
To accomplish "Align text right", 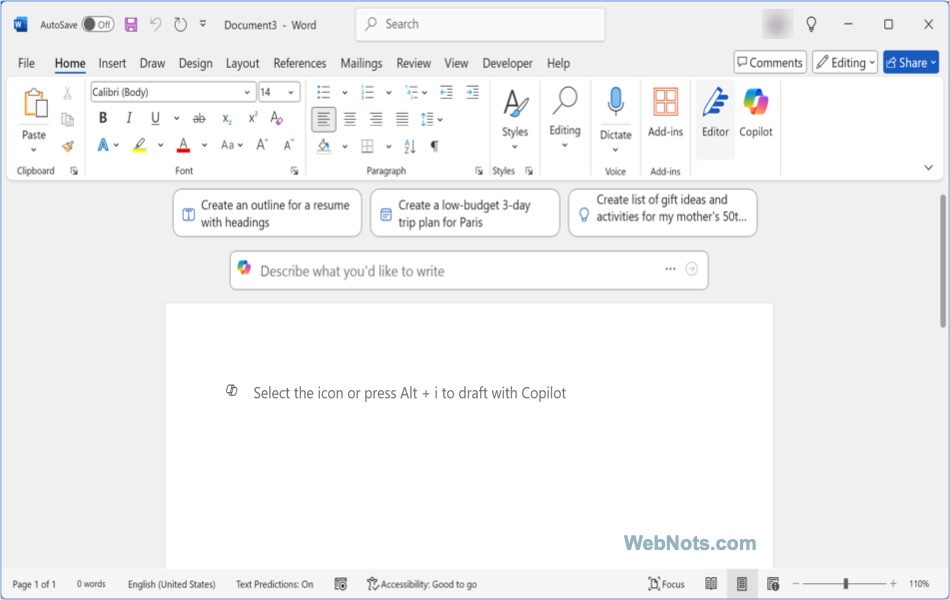I will click(x=376, y=119).
